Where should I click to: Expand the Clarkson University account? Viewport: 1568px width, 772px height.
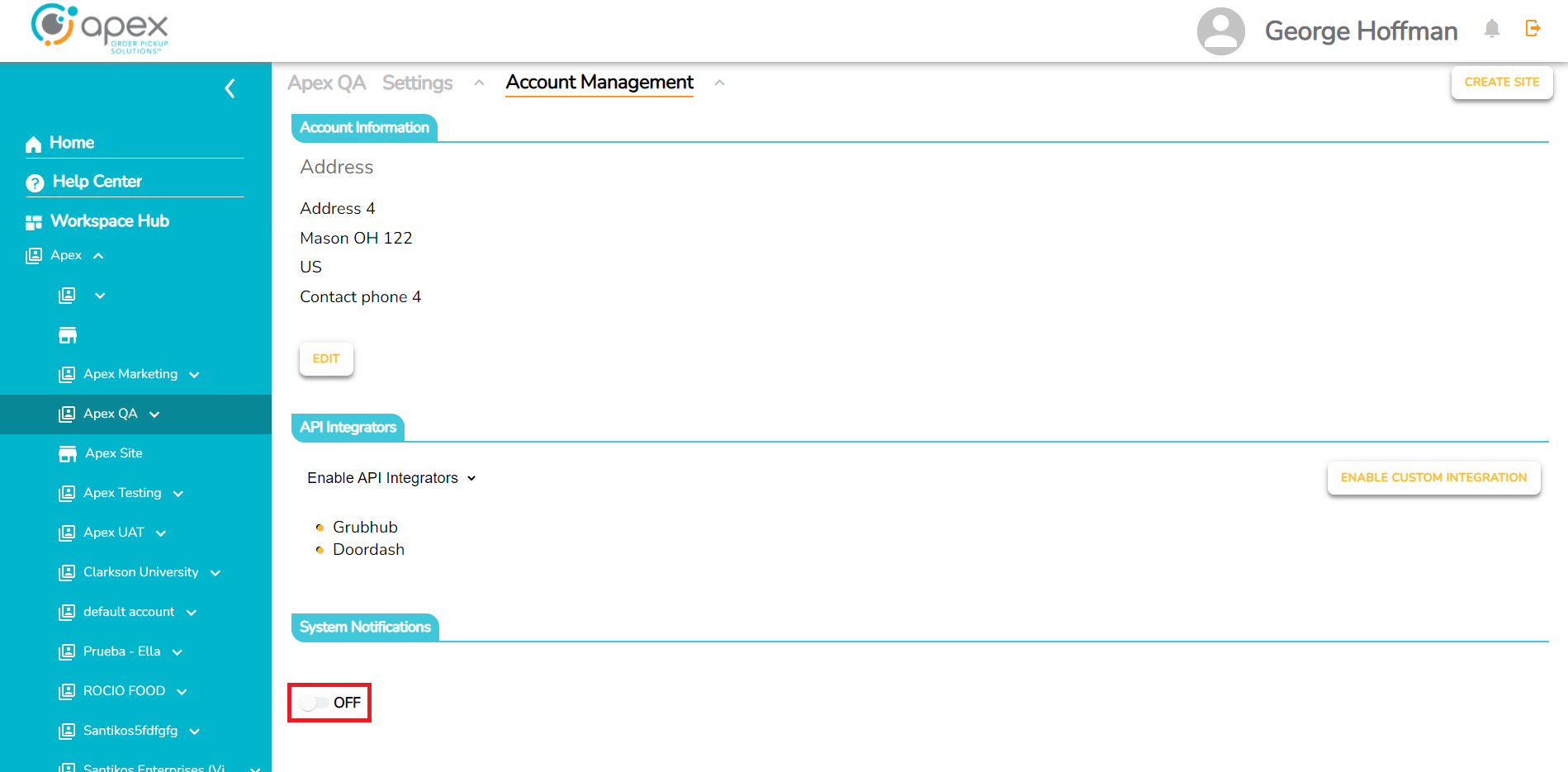click(x=216, y=573)
